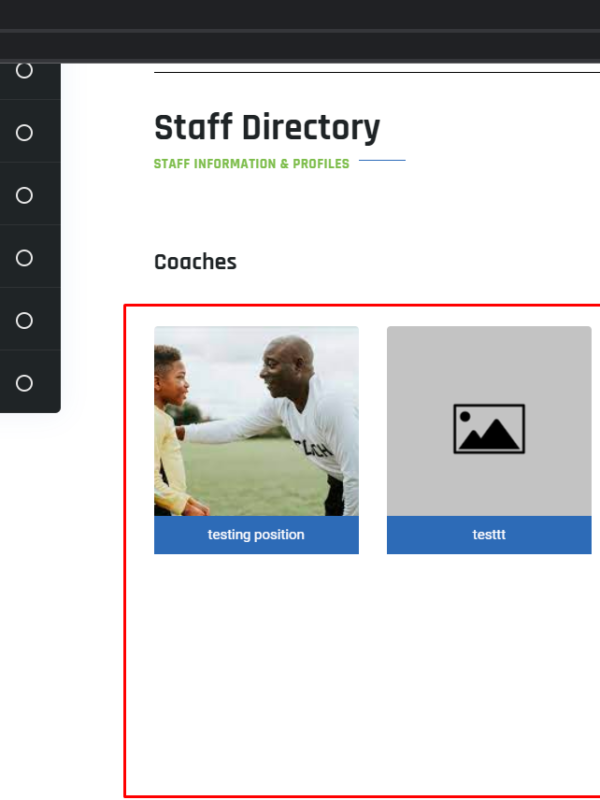
Task: Activate the fifth circle sidebar icon
Action: click(x=24, y=321)
